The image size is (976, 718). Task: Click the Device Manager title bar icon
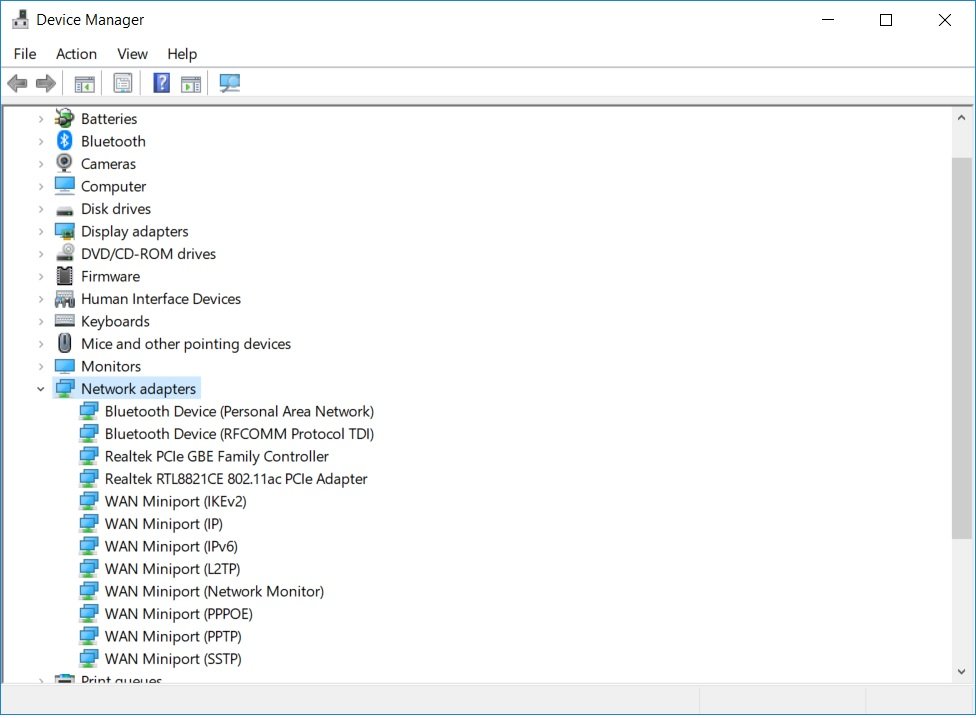click(x=20, y=19)
